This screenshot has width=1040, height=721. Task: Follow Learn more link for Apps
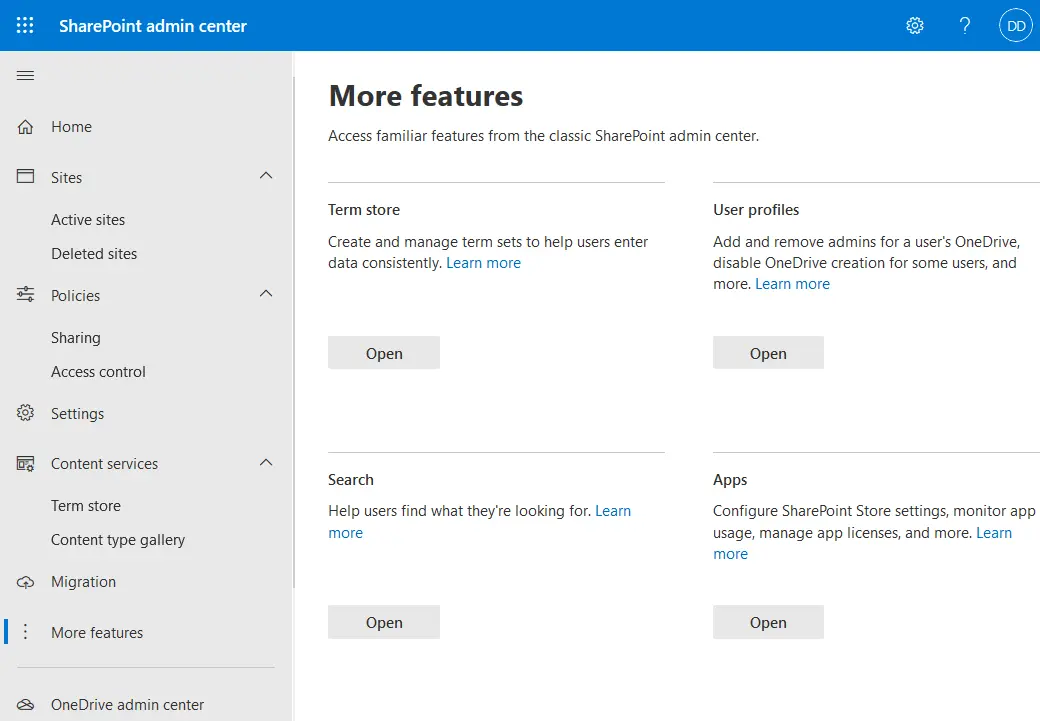(994, 533)
